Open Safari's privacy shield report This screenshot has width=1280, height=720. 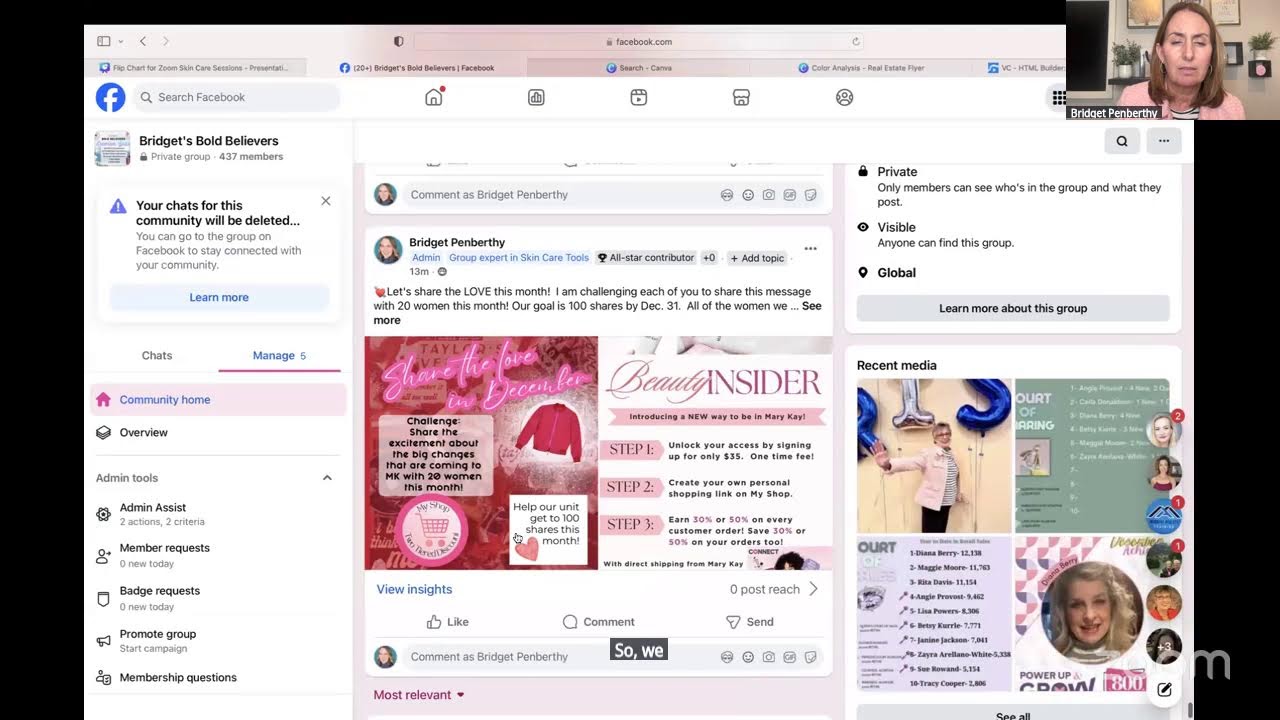pos(399,41)
